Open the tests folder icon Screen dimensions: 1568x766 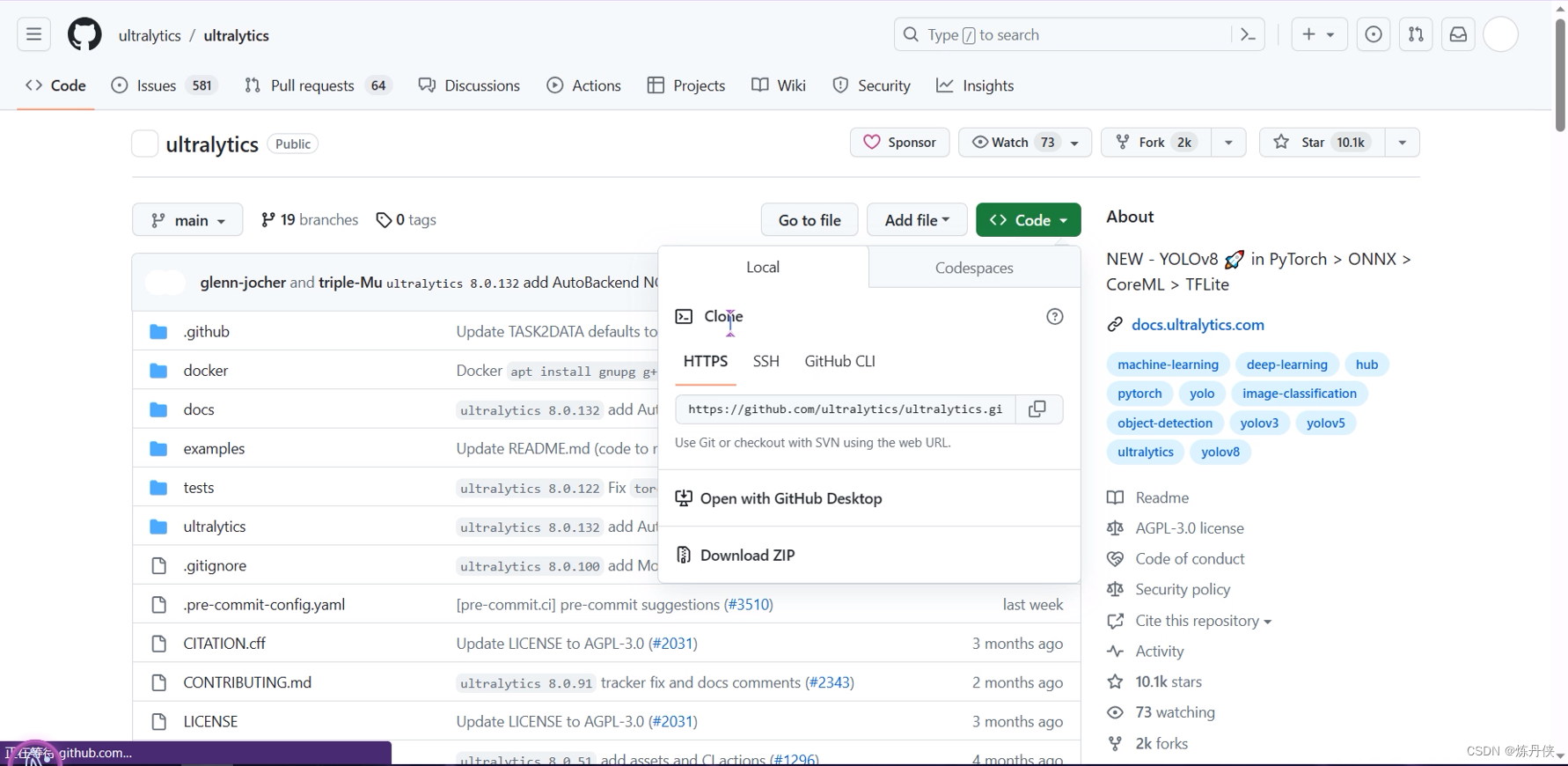point(158,488)
